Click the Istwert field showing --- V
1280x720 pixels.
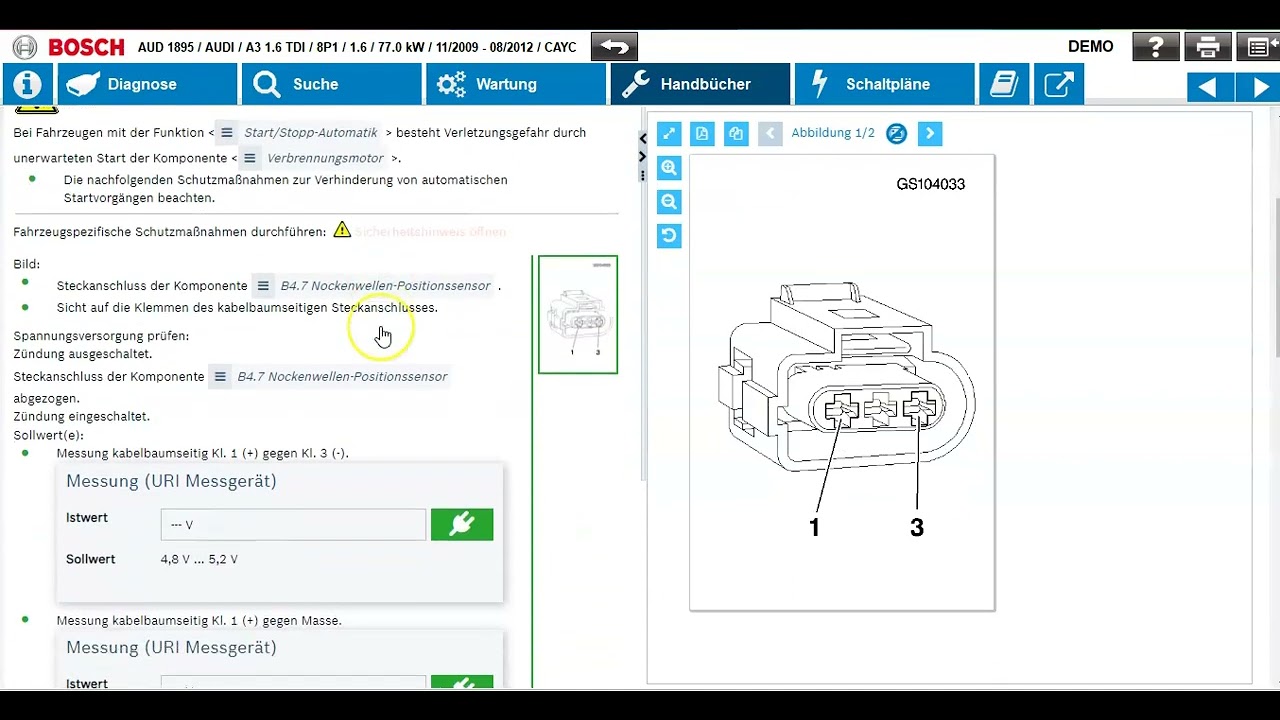(293, 525)
